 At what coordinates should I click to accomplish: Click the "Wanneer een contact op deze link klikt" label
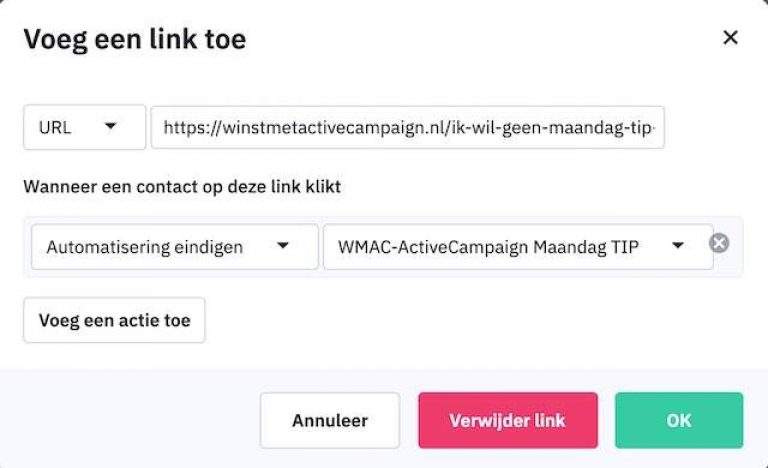(x=183, y=187)
